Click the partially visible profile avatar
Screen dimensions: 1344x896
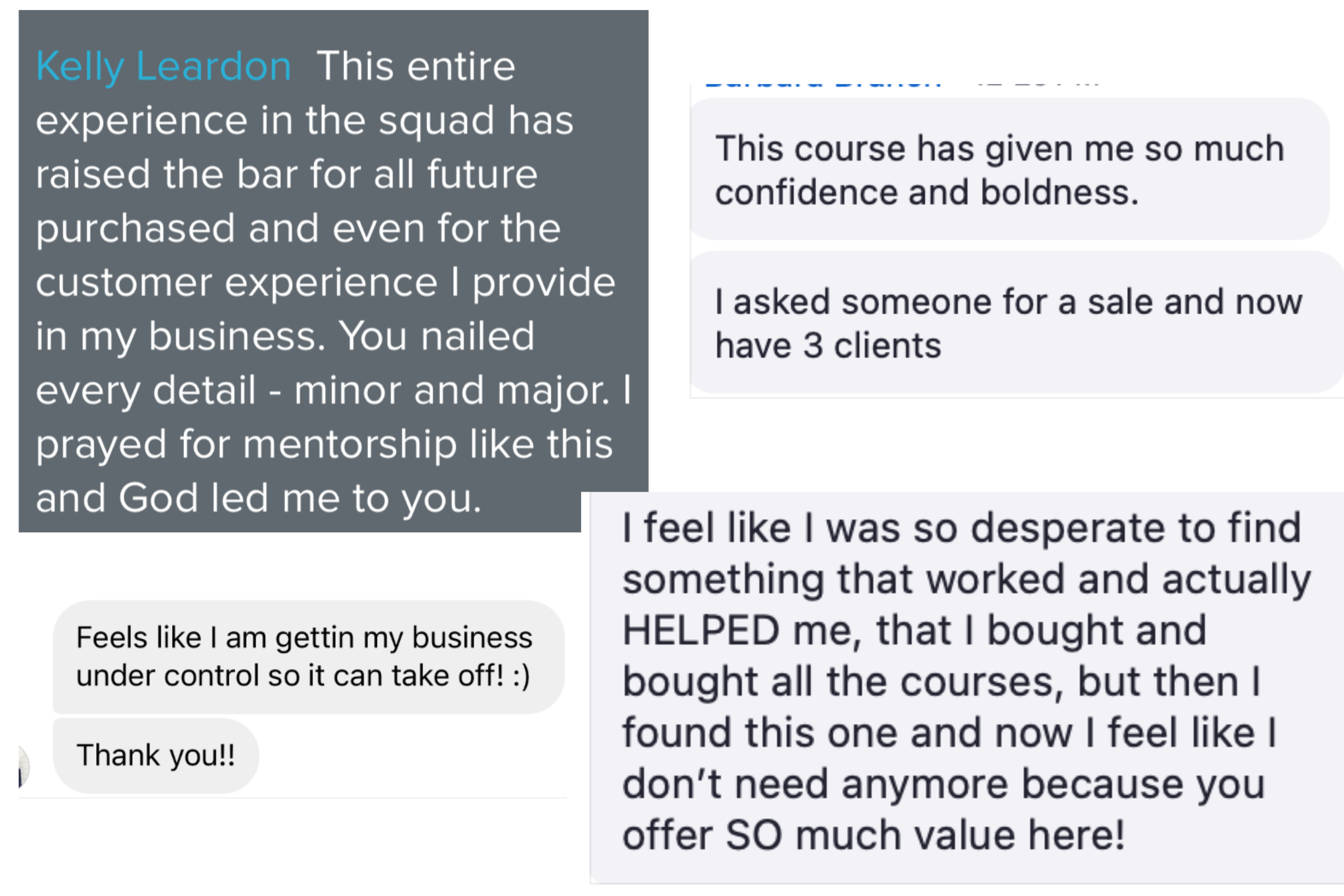[x=23, y=767]
